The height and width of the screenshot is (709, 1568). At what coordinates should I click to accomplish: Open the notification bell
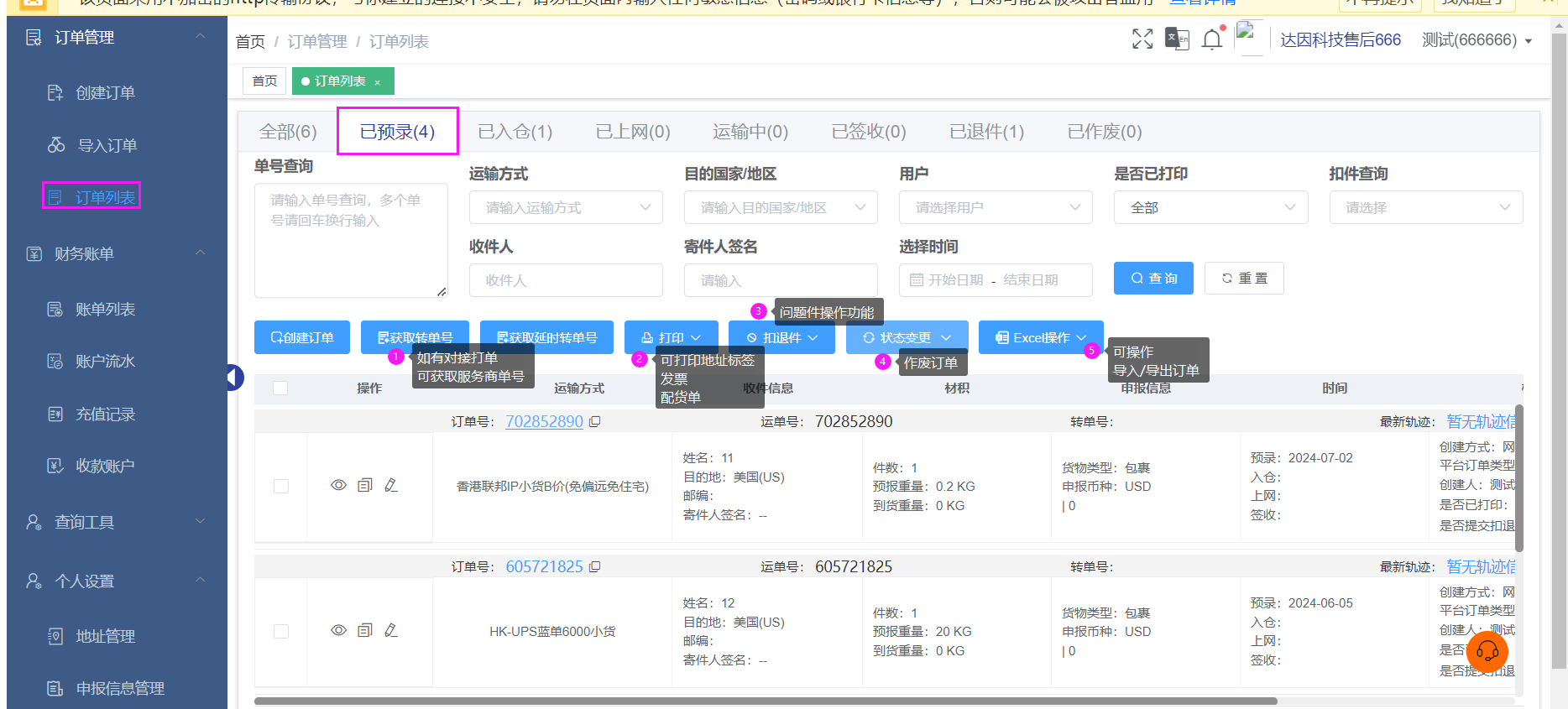tap(1211, 39)
